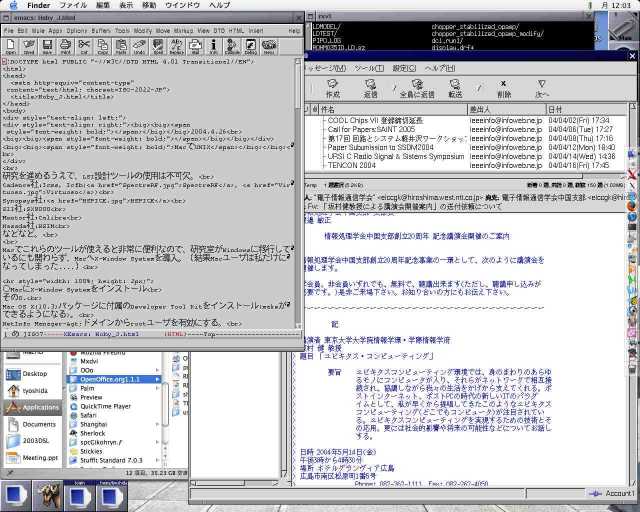This screenshot has width=640, height=512.
Task: Click the Copy icon in XEmacs toolbar
Action: tap(102, 47)
